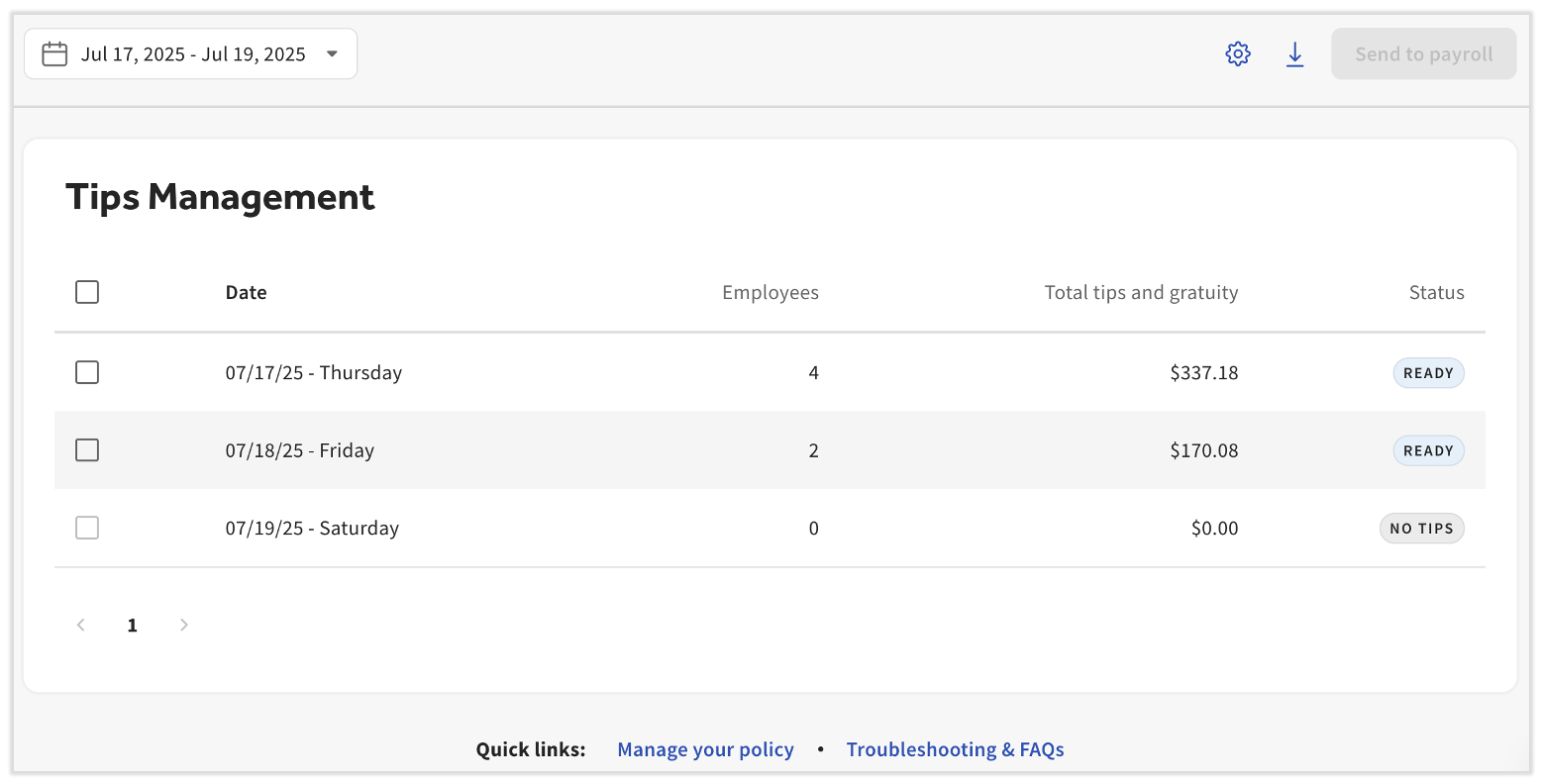Go to next page using right chevron
1541x784 pixels.
coord(183,625)
